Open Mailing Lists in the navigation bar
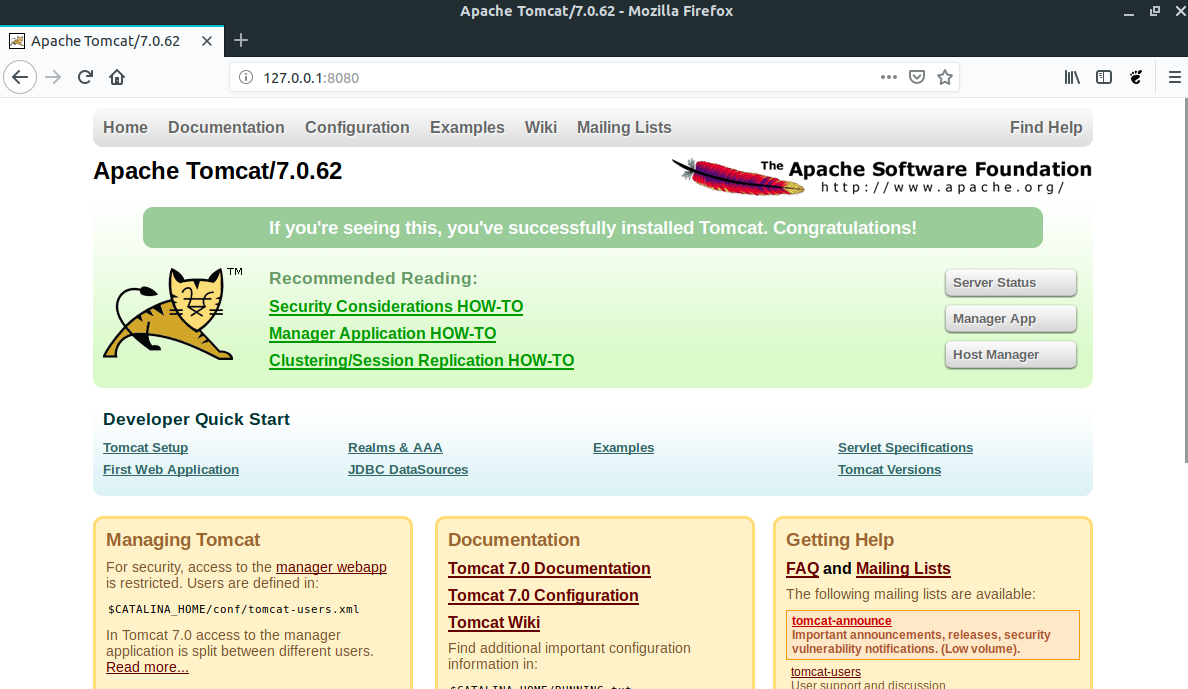Image resolution: width=1188 pixels, height=689 pixels. coord(624,127)
